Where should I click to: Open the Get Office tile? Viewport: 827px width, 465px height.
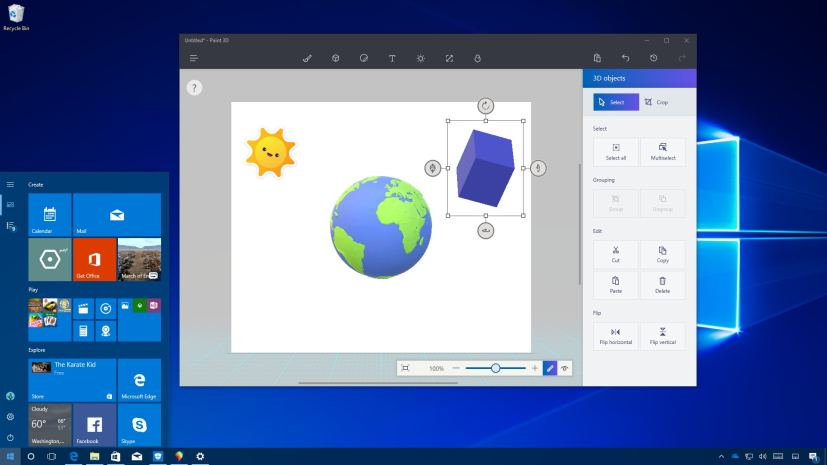click(94, 259)
